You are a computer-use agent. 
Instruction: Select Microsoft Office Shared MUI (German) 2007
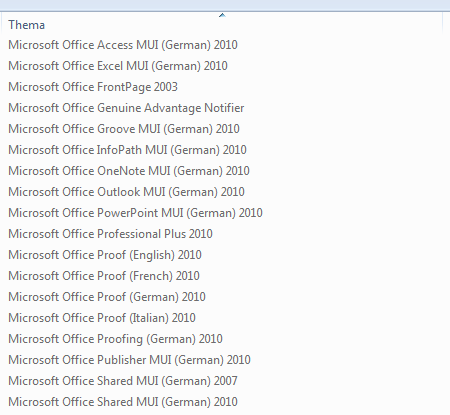(123, 381)
